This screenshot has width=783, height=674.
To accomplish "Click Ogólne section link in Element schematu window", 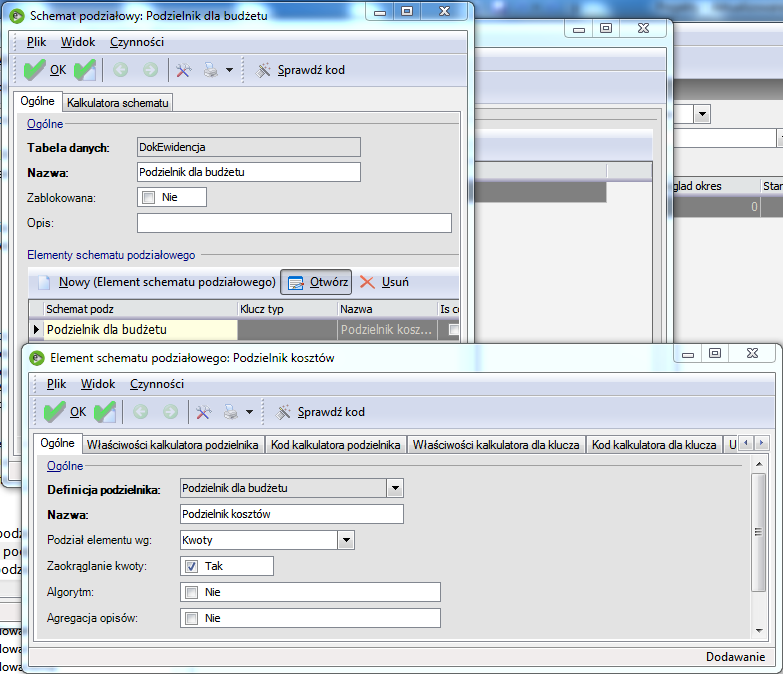I will coord(65,466).
